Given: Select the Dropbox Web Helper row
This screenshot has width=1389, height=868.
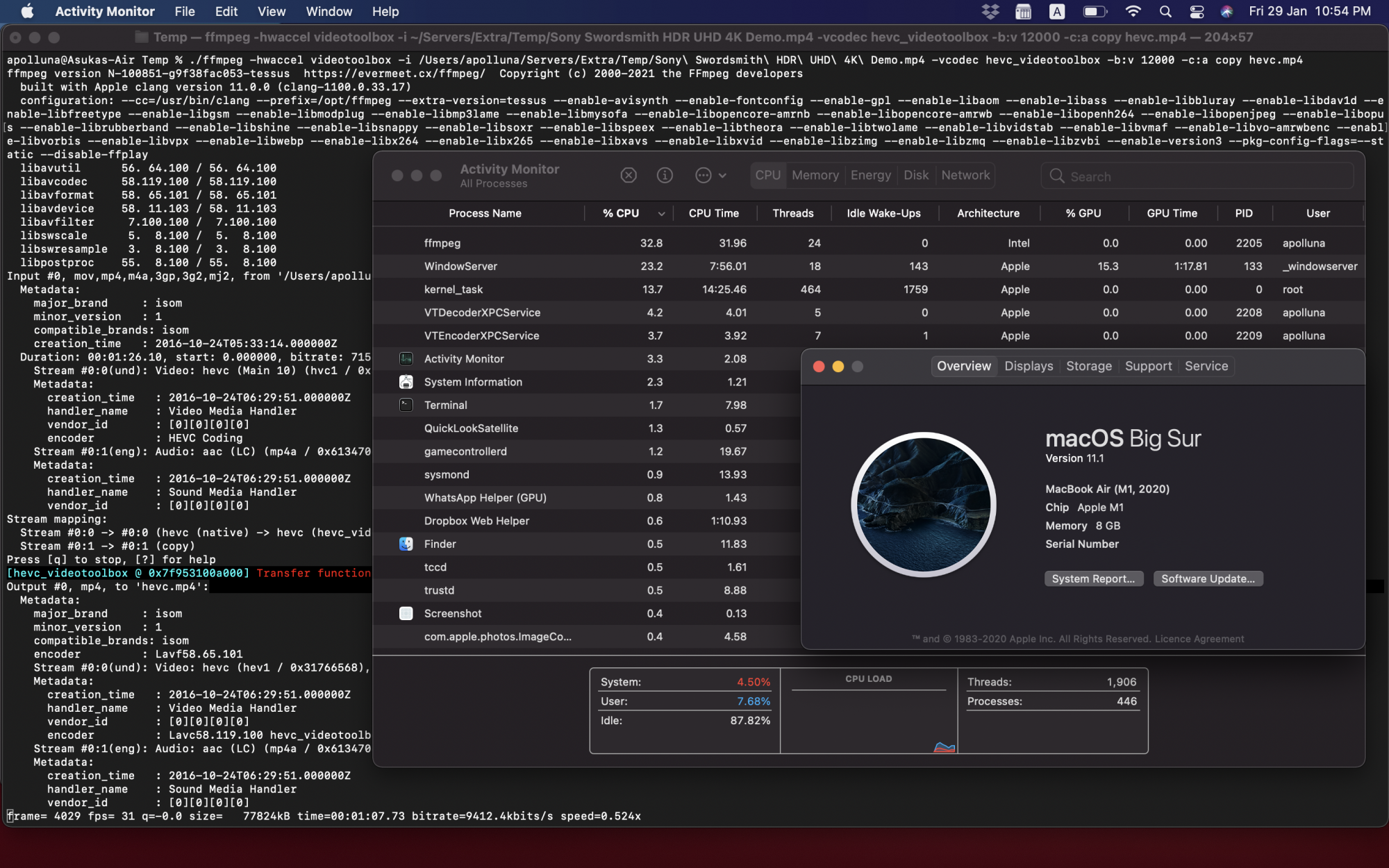Looking at the screenshot, I should pos(587,521).
